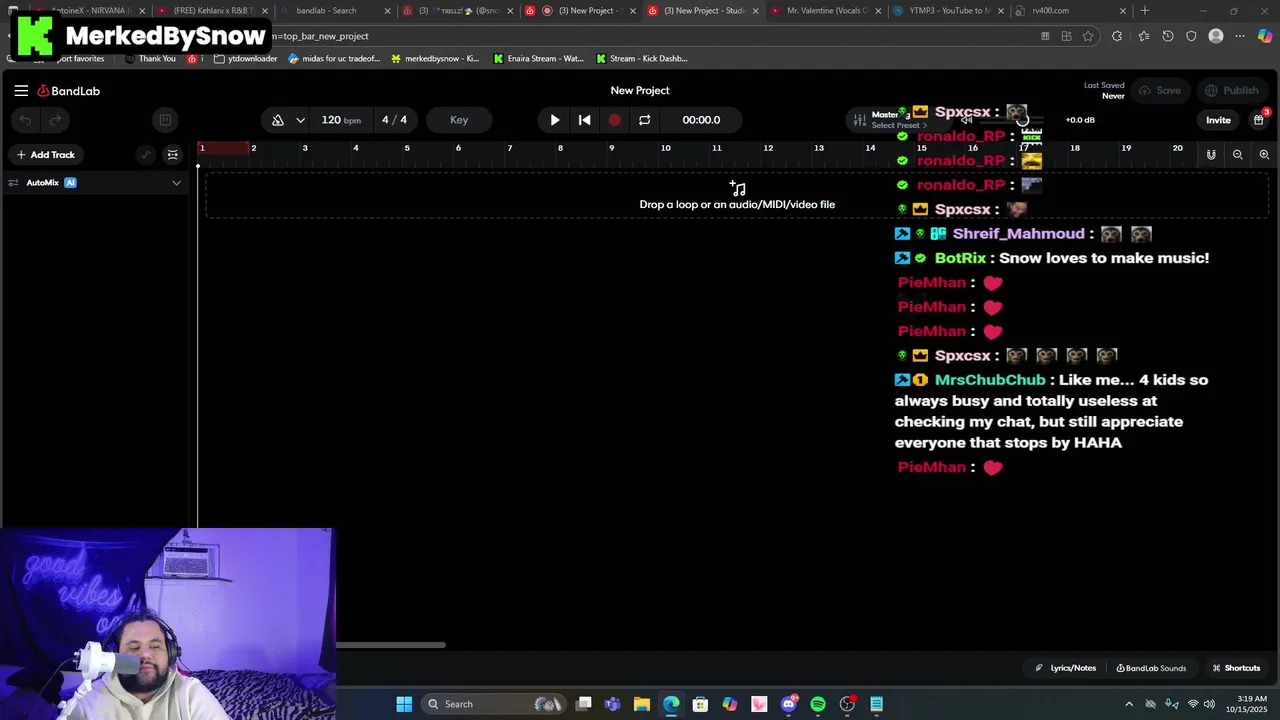Click the drop loop or audio area

click(x=737, y=195)
